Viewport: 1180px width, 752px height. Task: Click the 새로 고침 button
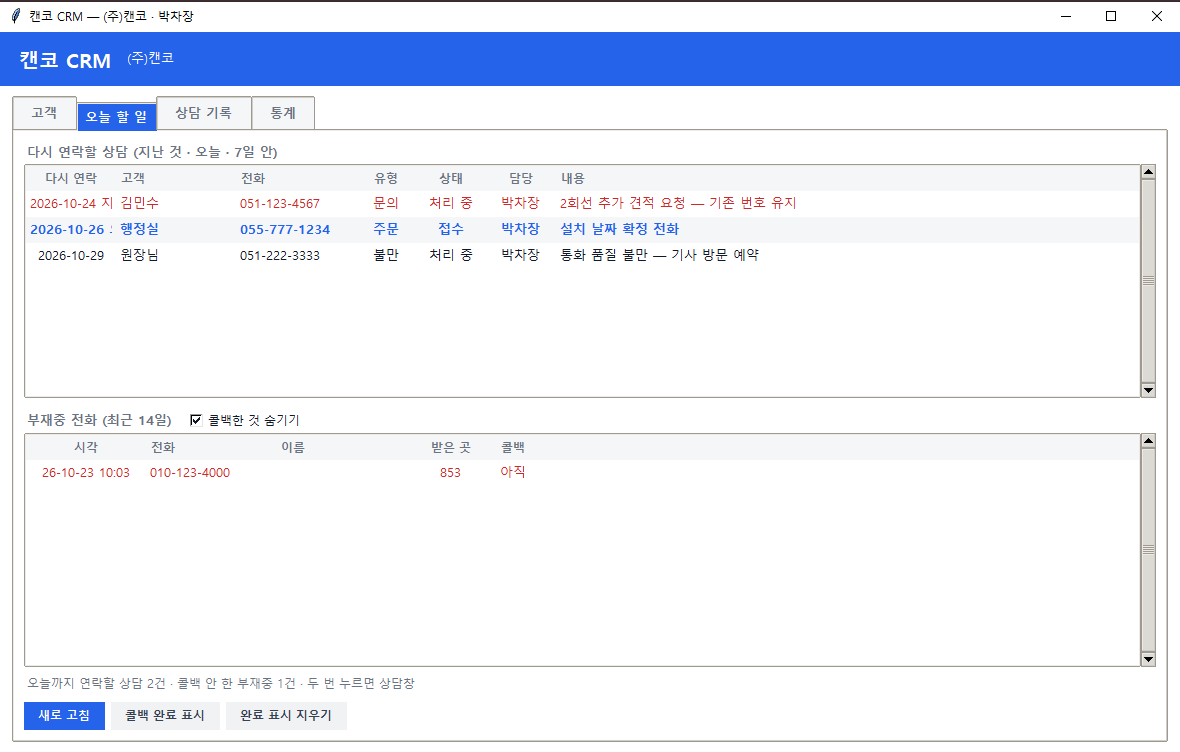click(x=64, y=715)
